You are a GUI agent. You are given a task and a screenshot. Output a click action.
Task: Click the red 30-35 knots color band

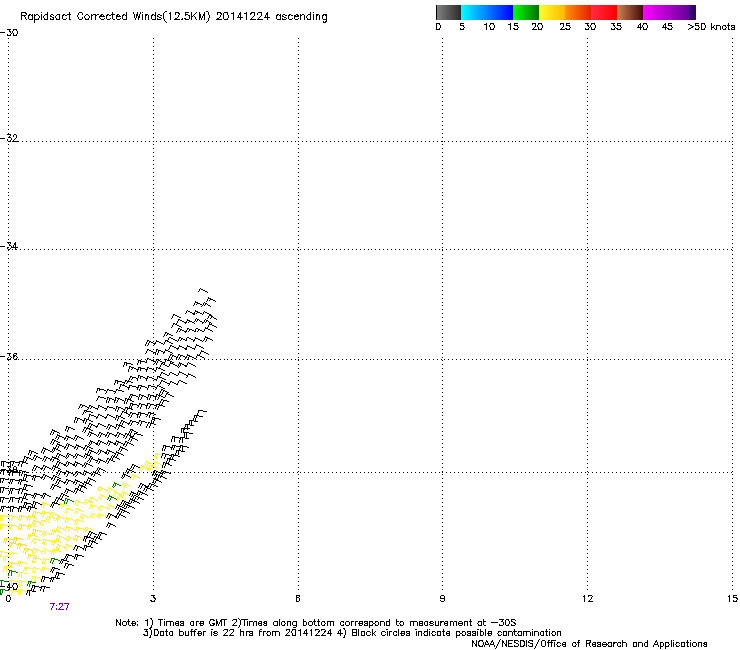(x=604, y=12)
